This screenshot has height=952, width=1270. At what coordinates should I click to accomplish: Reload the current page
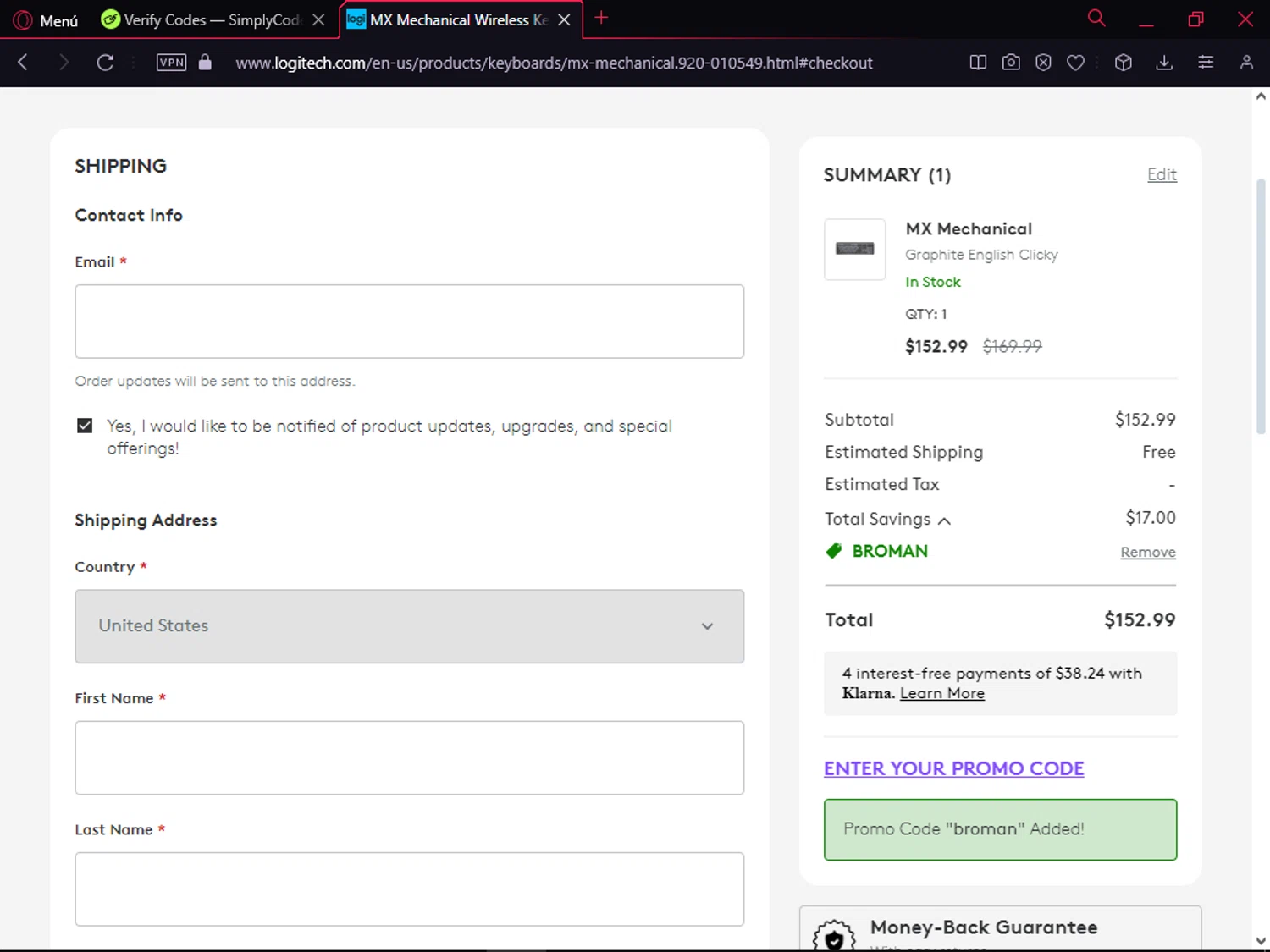point(105,62)
